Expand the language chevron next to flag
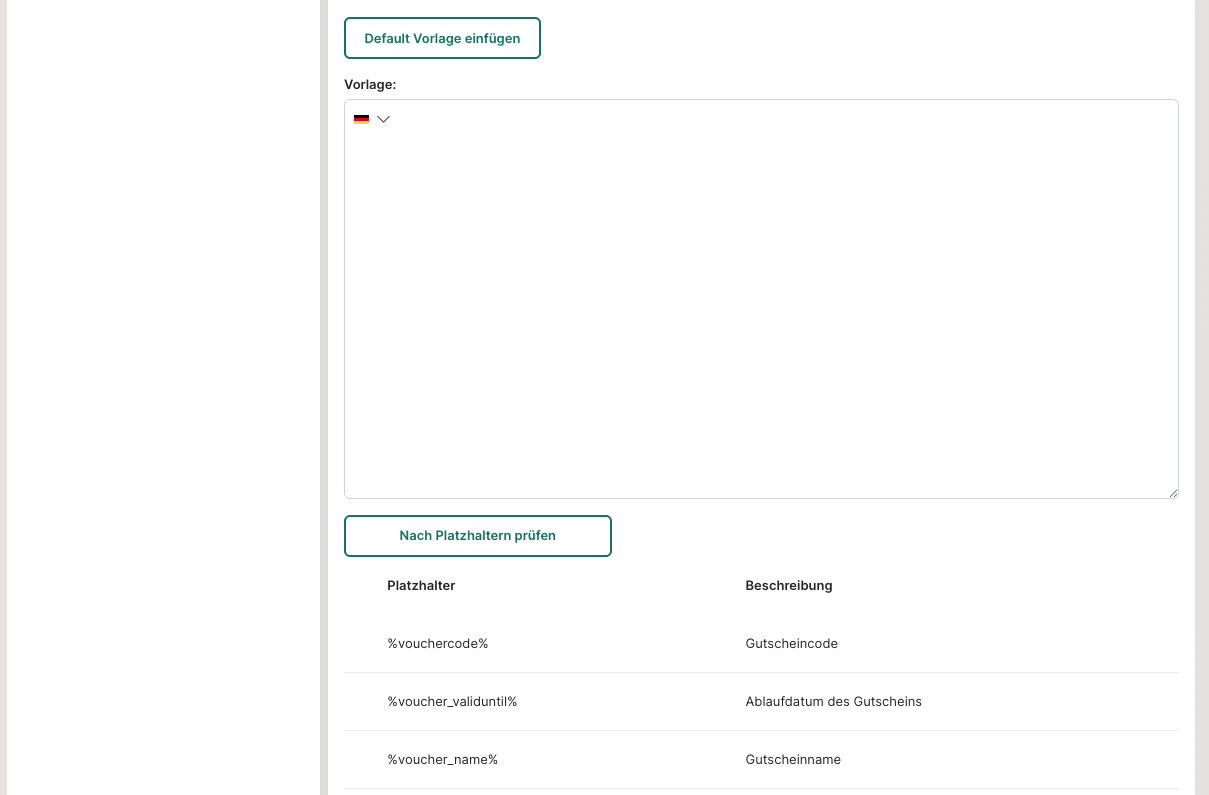Screen dimensions: 1209x795 (x=383, y=119)
